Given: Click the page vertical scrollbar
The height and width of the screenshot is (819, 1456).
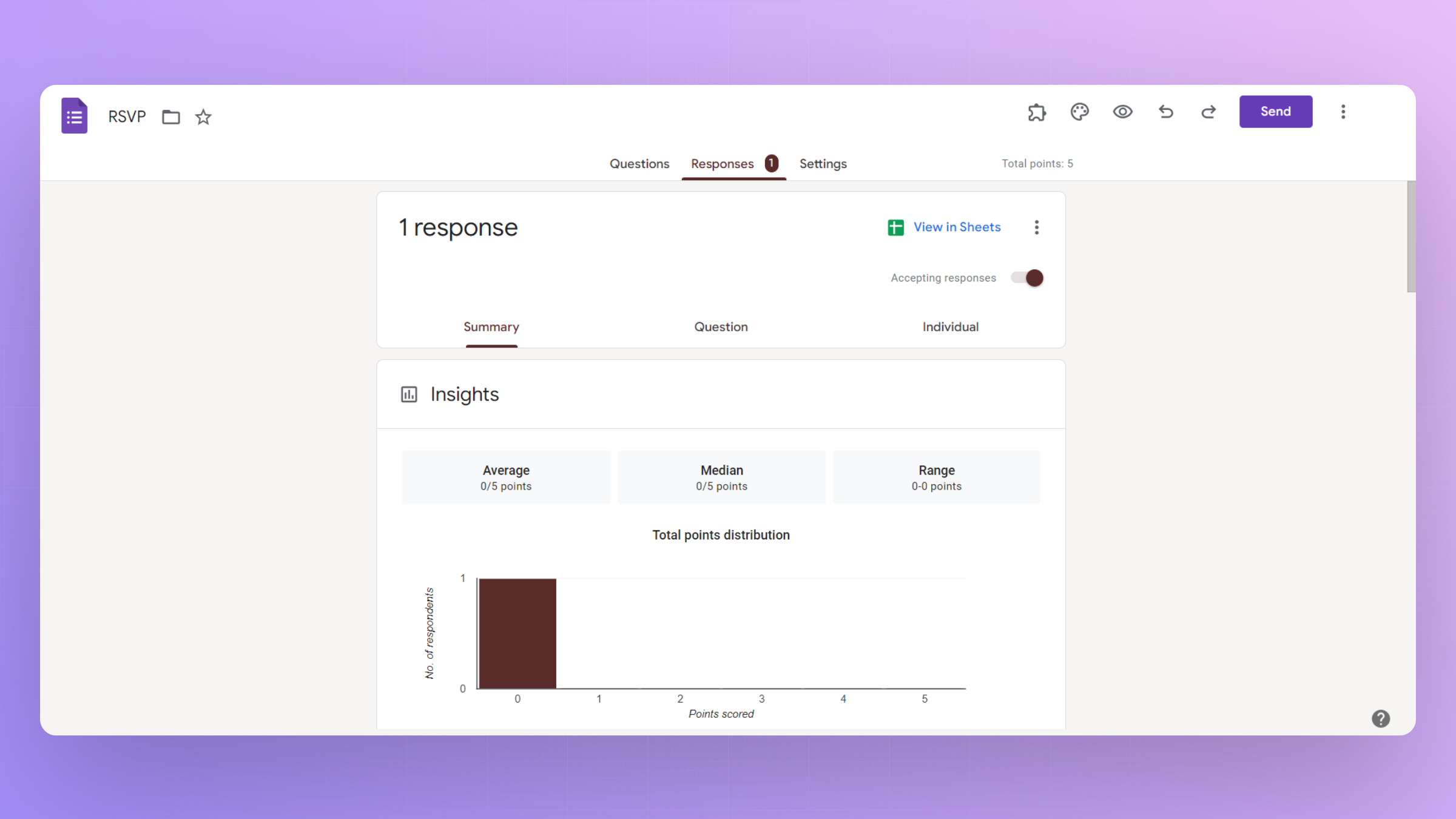Looking at the screenshot, I should 1411,237.
